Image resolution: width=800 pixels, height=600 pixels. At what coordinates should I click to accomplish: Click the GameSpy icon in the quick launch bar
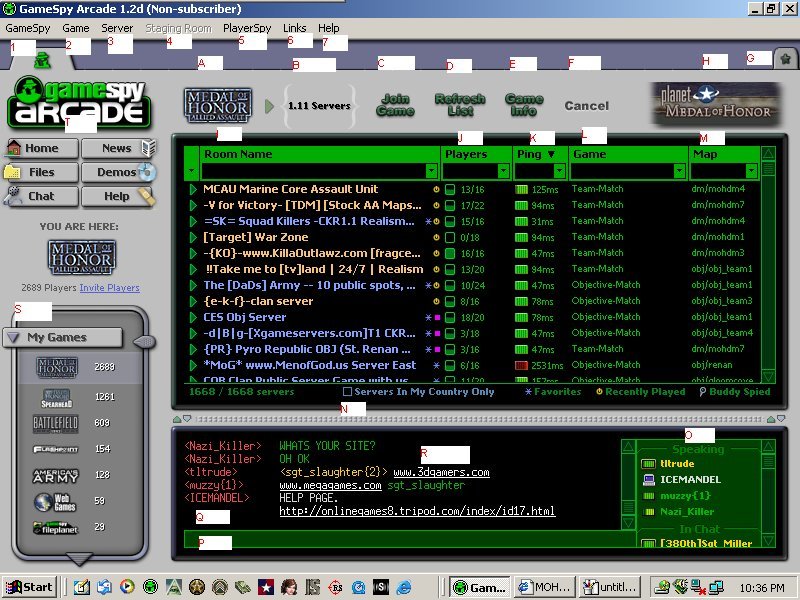[x=150, y=587]
